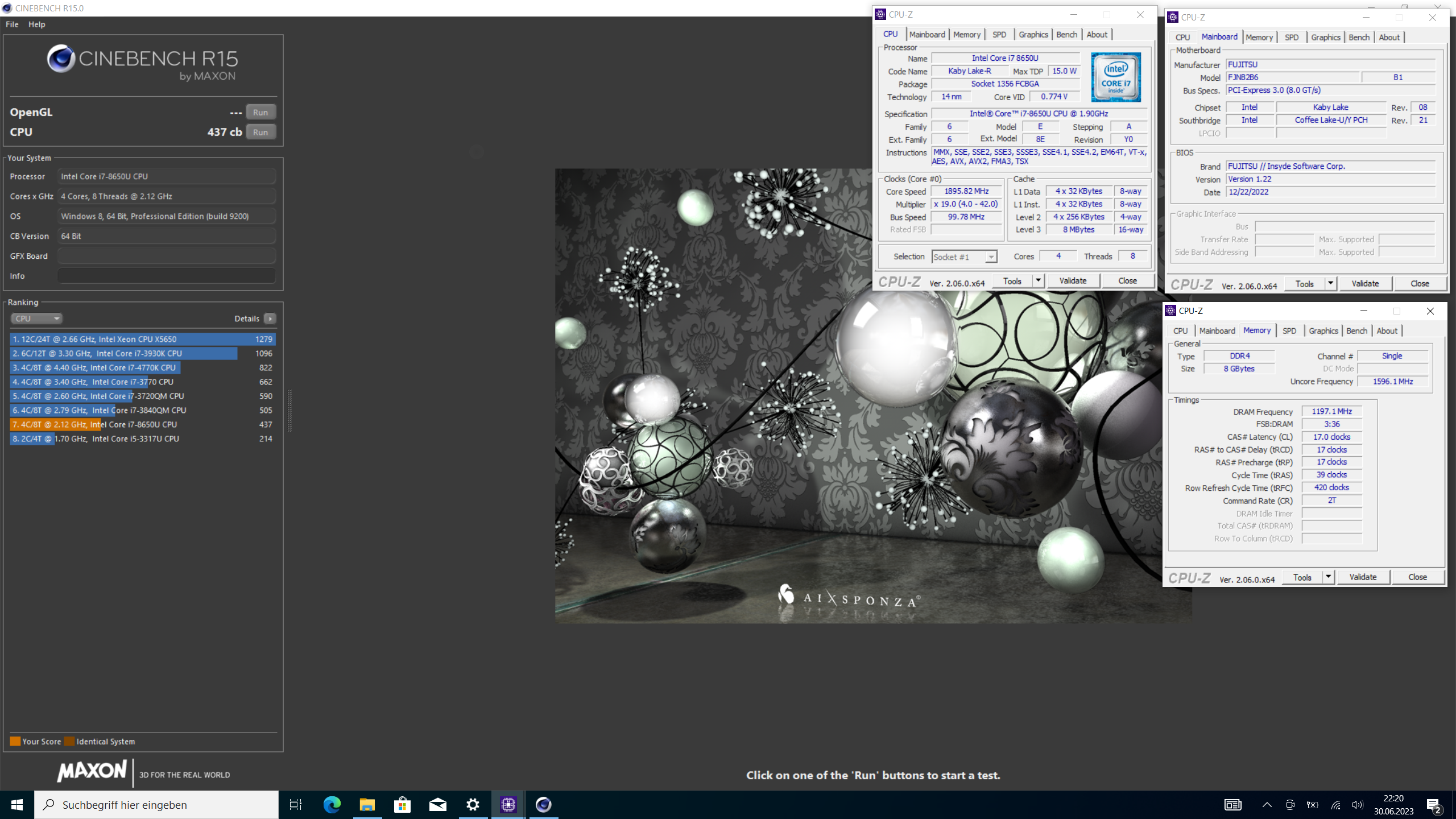Switch to CPU-Z taskbar icon
Image resolution: width=1456 pixels, height=819 pixels.
click(x=508, y=805)
